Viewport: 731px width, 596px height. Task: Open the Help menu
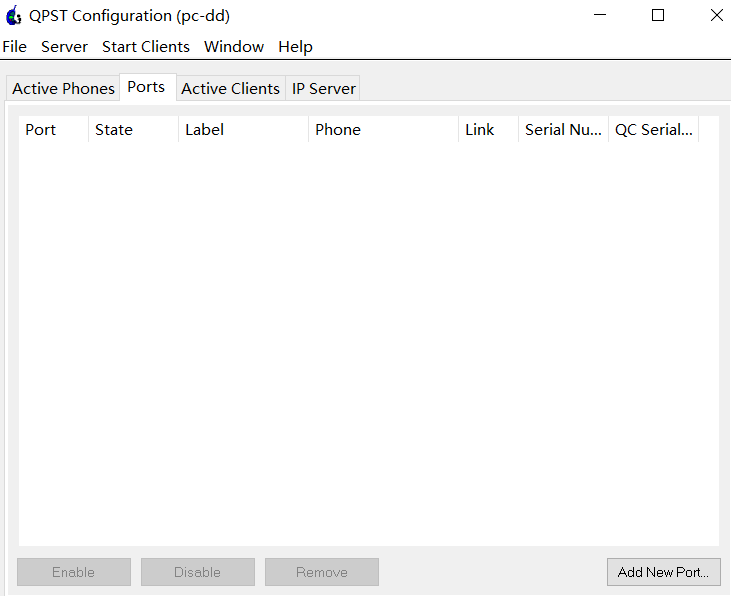click(296, 47)
